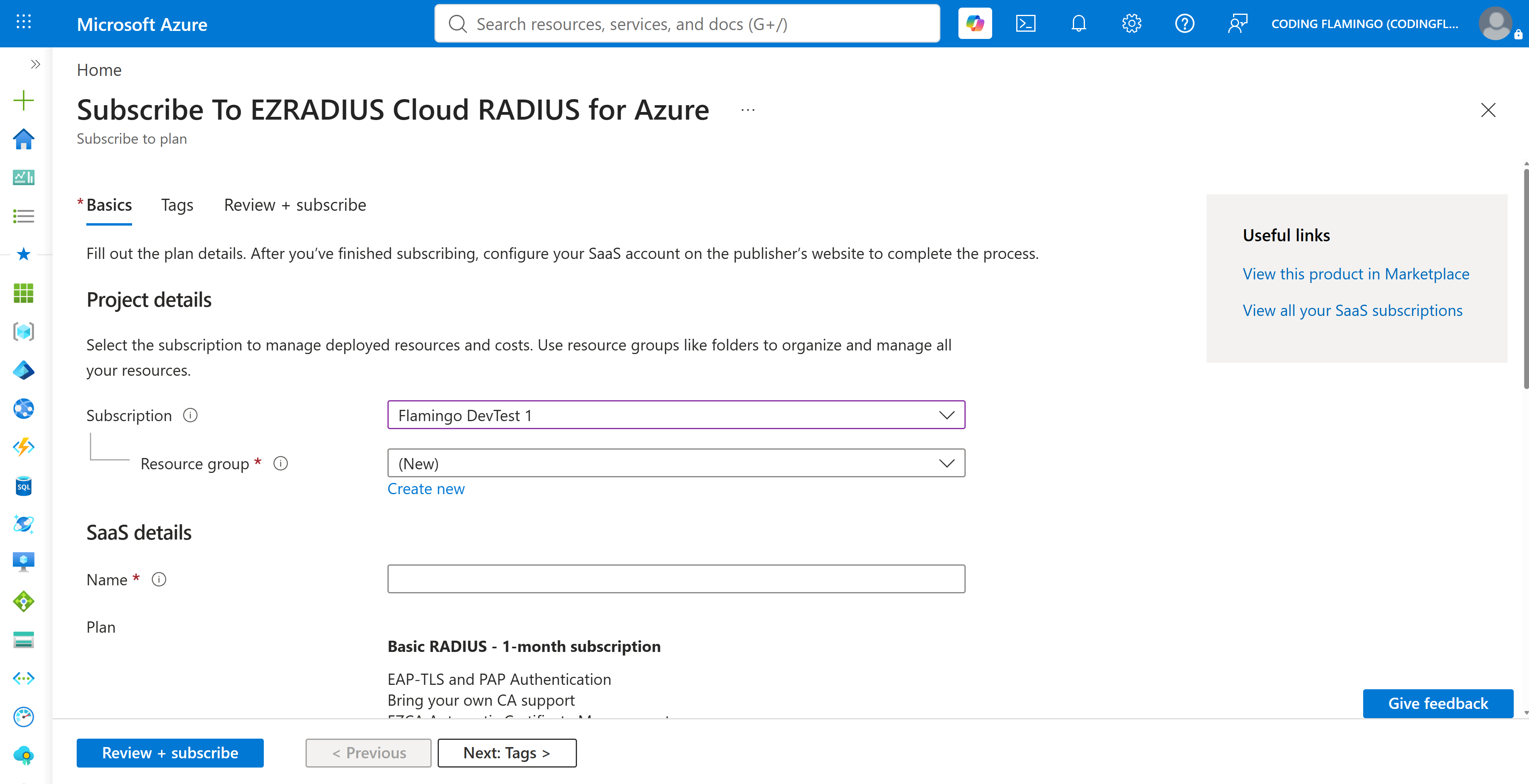Open the ellipsis menu beside page title
The width and height of the screenshot is (1529, 784).
[x=748, y=110]
